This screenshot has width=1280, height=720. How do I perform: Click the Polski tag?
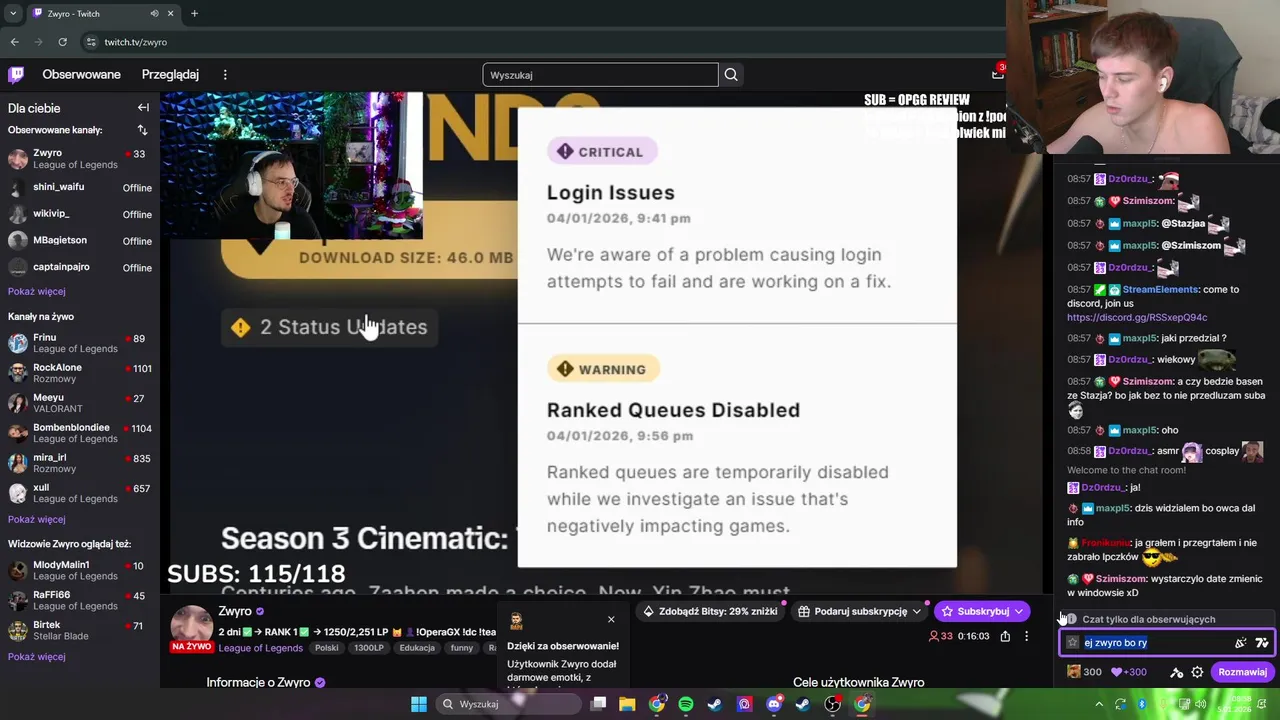coord(326,648)
